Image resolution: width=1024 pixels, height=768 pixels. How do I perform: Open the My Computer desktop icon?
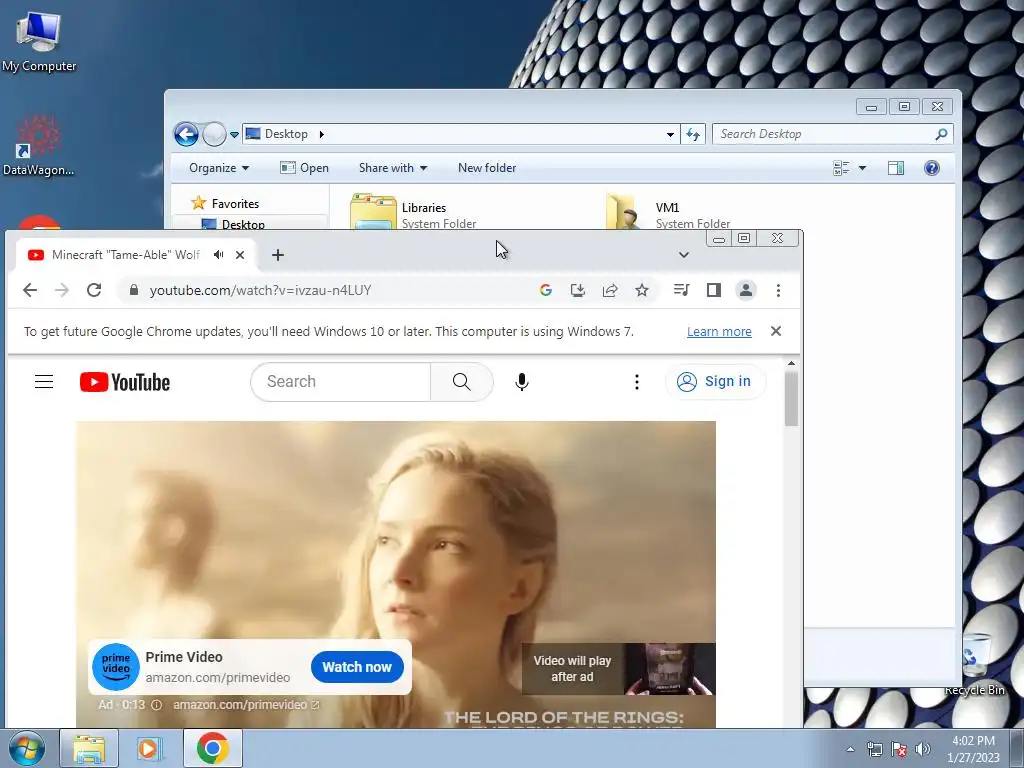(39, 42)
